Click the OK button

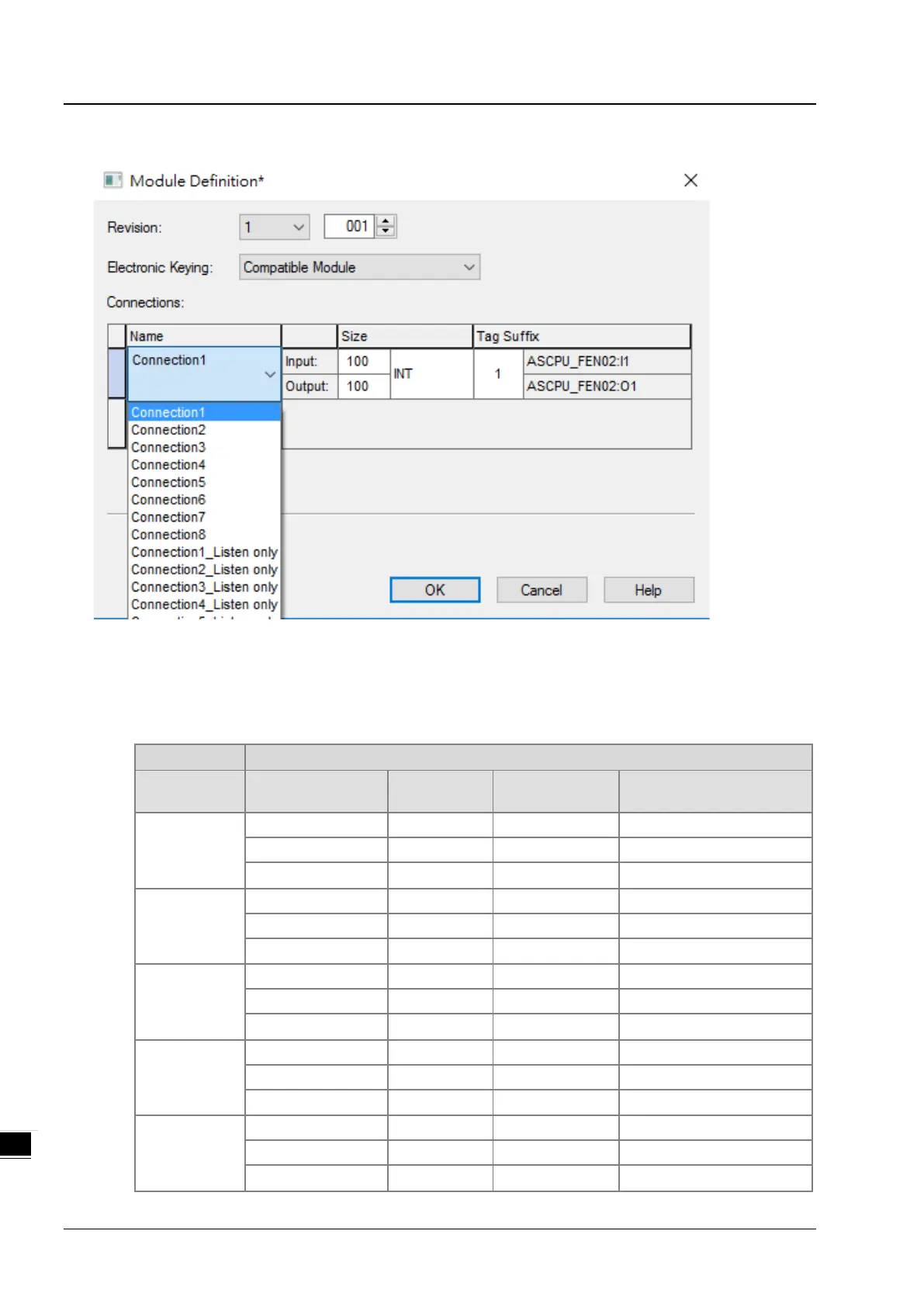coord(434,590)
